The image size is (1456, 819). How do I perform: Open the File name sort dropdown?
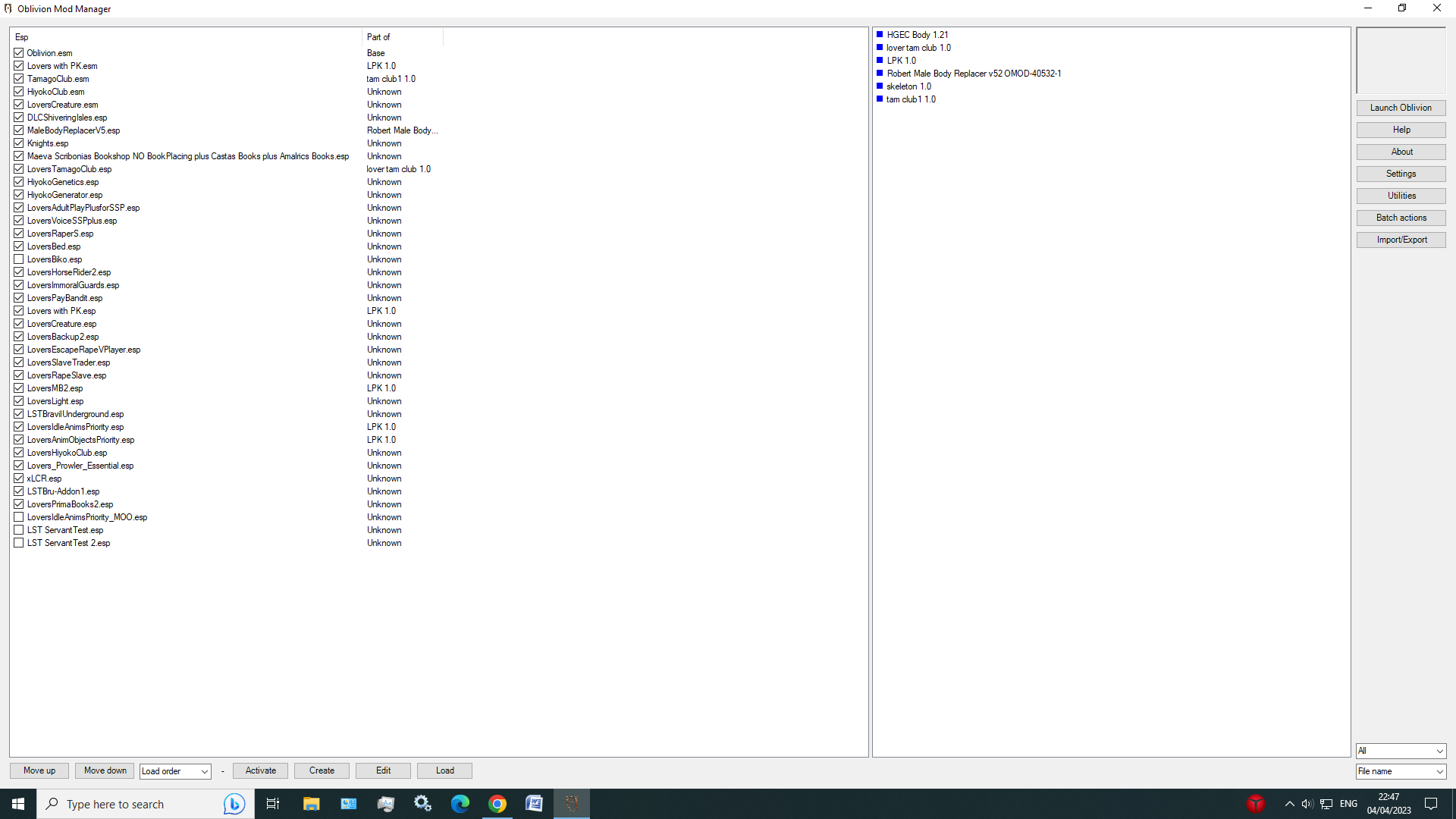tap(1401, 771)
